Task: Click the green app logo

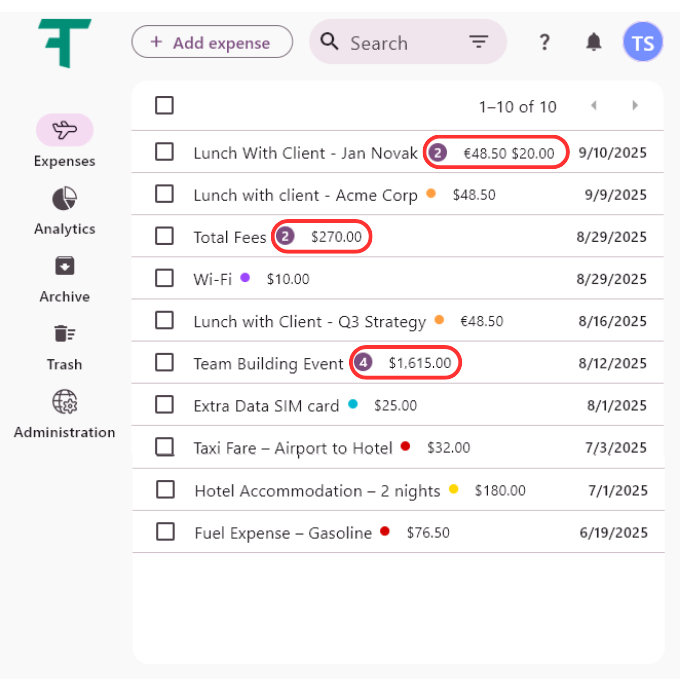Action: (65, 43)
